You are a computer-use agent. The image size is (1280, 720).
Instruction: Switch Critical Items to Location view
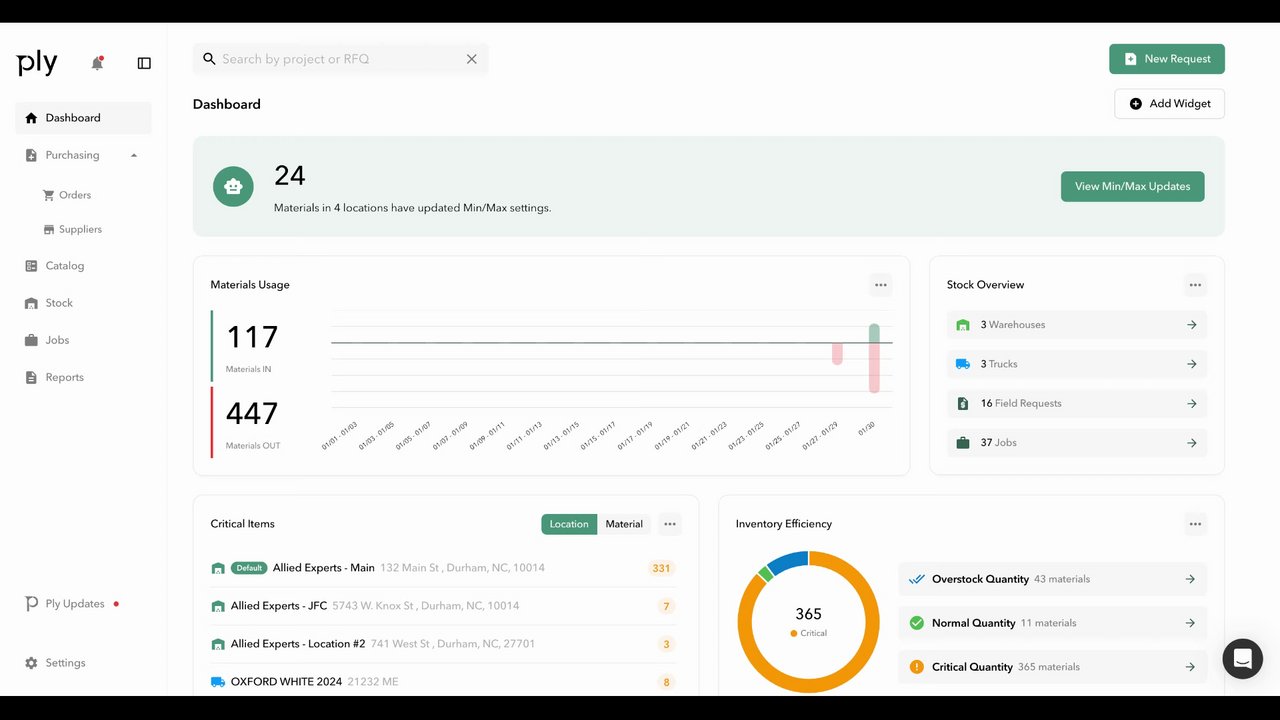click(x=569, y=524)
